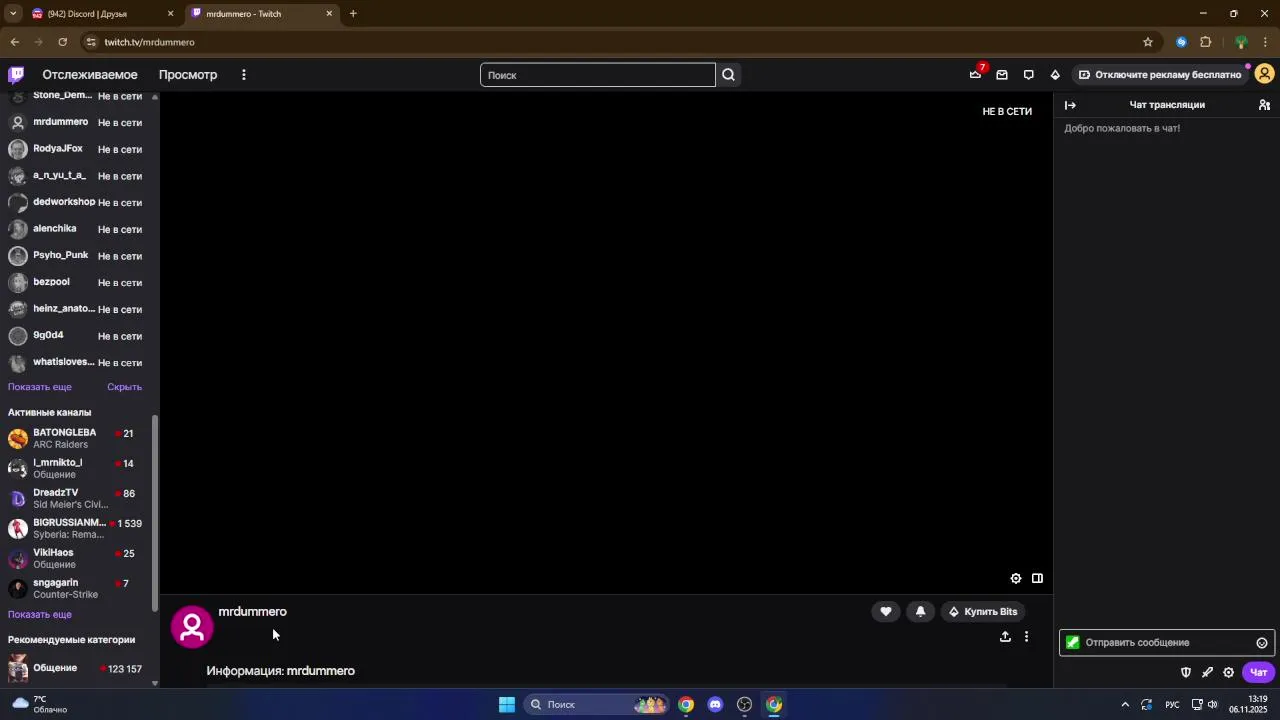Send message with Чат button

1259,672
